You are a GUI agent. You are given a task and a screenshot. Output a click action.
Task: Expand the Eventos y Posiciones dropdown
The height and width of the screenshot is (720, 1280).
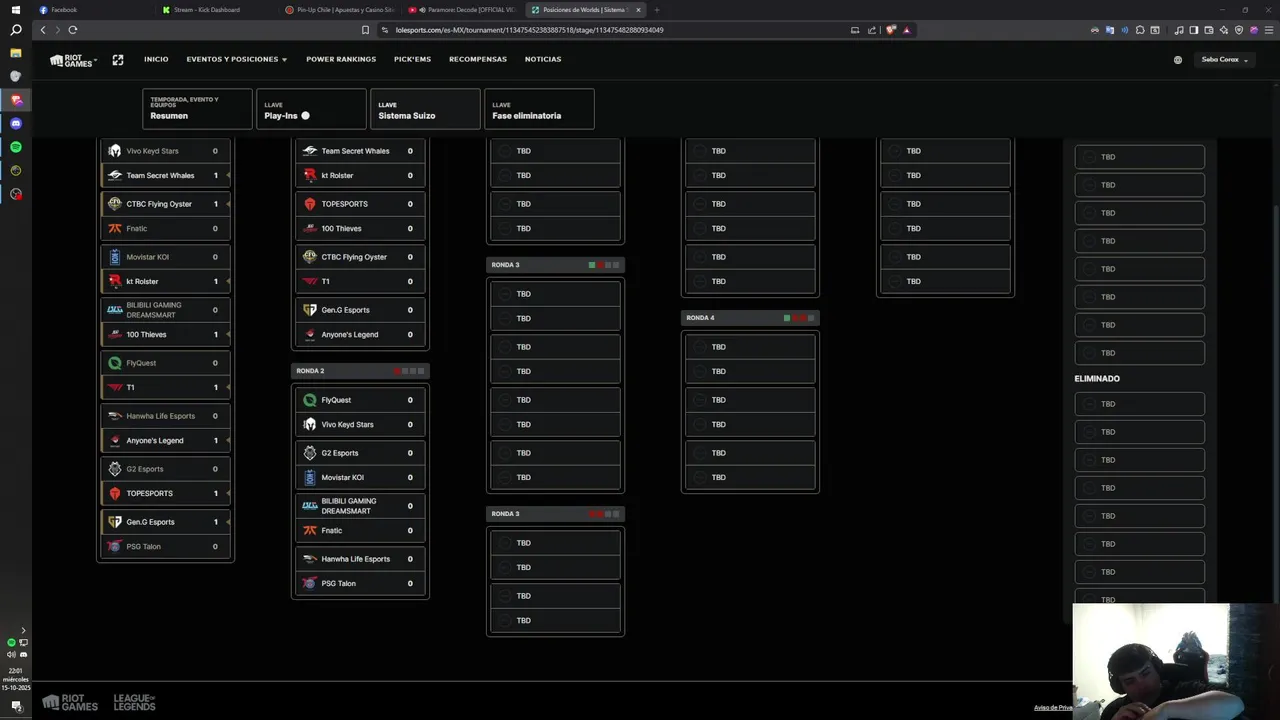pyautogui.click(x=237, y=60)
